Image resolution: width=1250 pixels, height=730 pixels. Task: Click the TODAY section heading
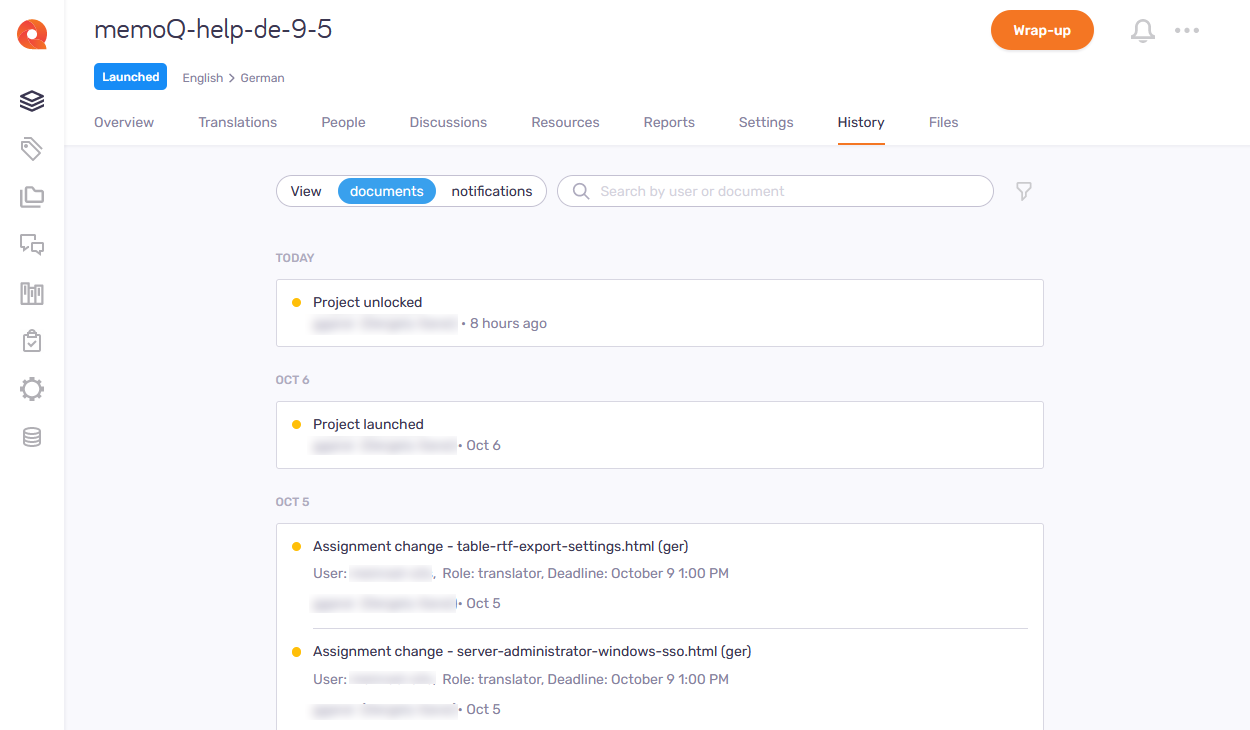pos(295,258)
